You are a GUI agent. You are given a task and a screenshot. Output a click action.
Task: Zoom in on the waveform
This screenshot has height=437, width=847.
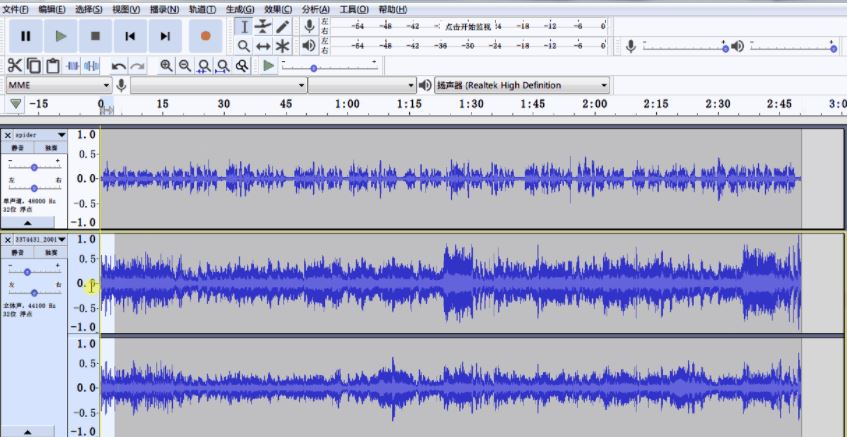166,66
